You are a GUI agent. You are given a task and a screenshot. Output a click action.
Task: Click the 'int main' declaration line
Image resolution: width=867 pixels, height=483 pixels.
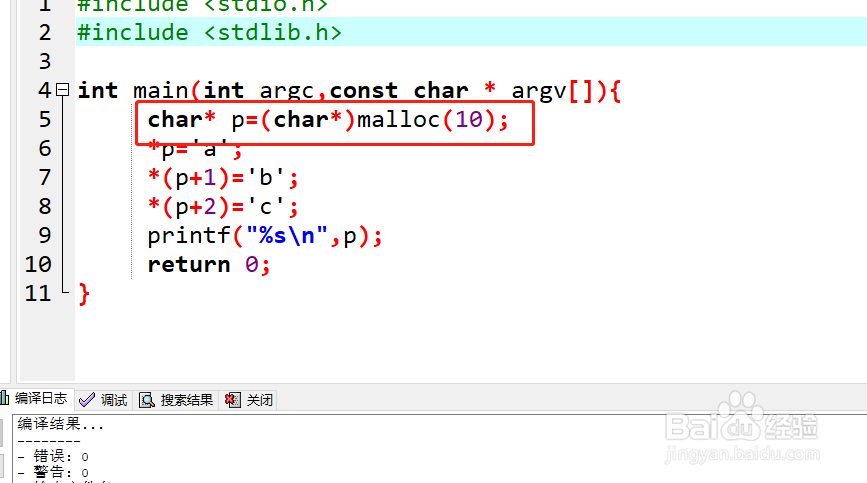tap(349, 91)
